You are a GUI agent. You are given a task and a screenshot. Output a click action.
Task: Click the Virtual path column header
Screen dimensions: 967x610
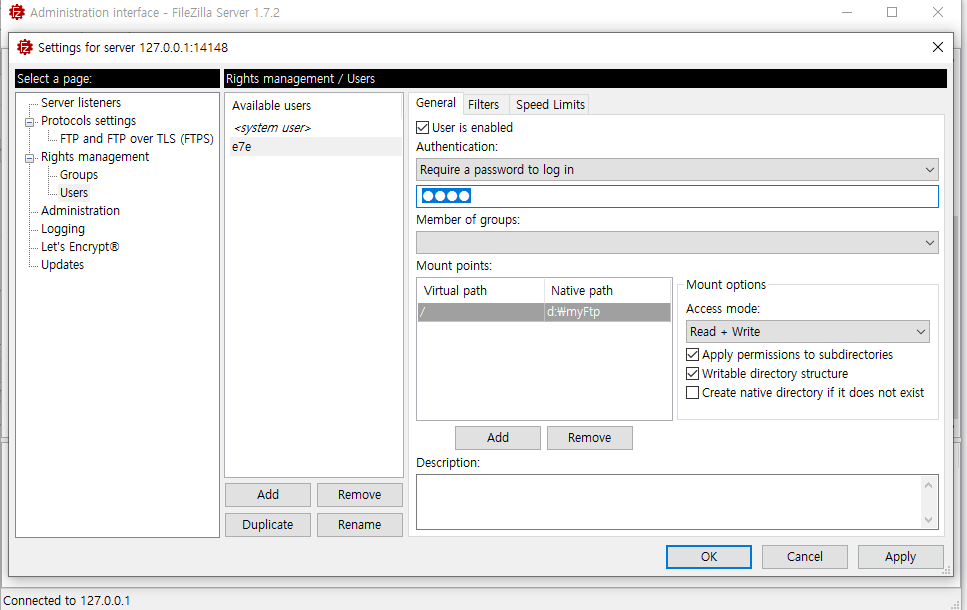pyautogui.click(x=481, y=291)
